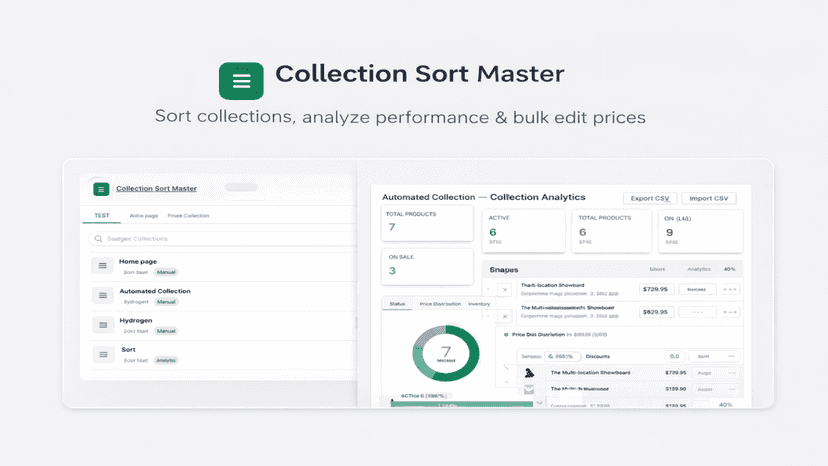Click the $729.95 price field
Screen dimensions: 828x466
click(655, 289)
